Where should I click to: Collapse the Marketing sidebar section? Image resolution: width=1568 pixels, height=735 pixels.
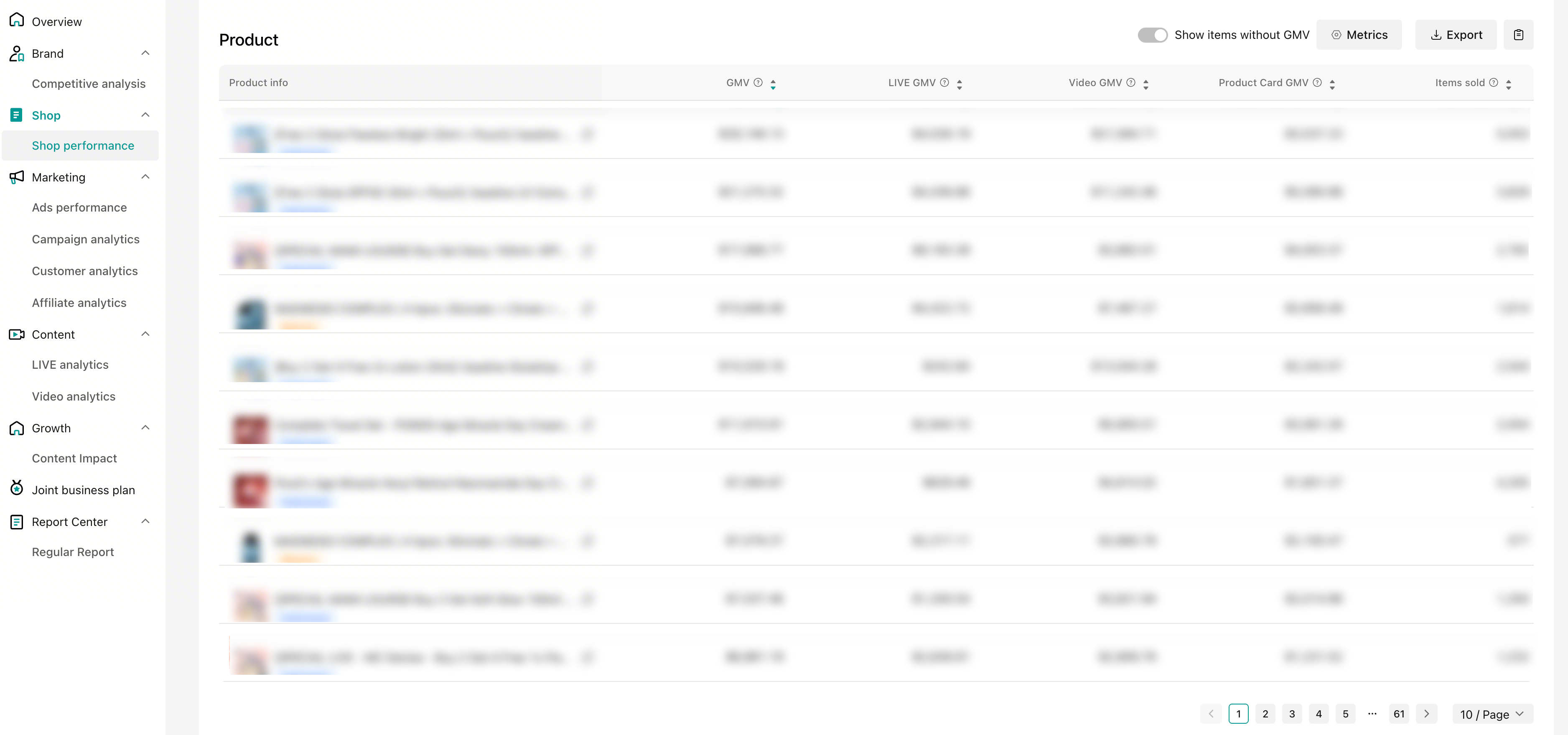145,177
